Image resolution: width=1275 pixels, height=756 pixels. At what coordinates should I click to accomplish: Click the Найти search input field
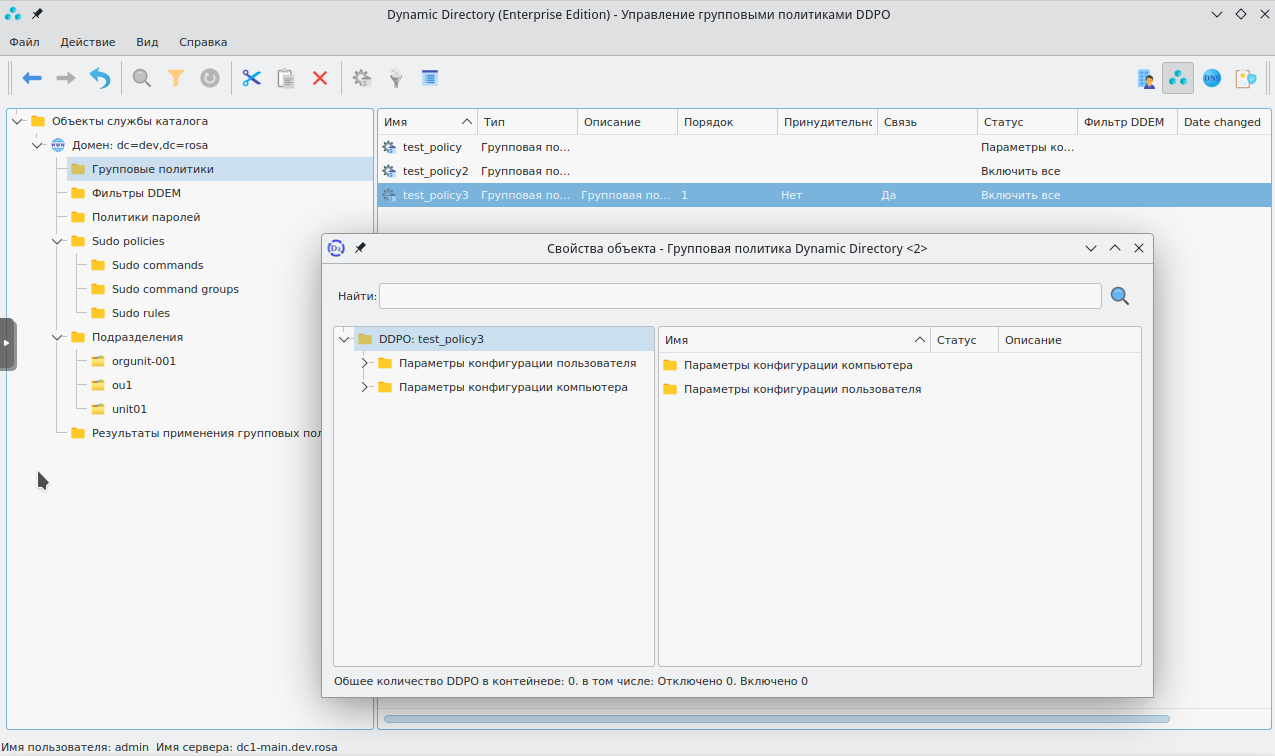[x=740, y=296]
